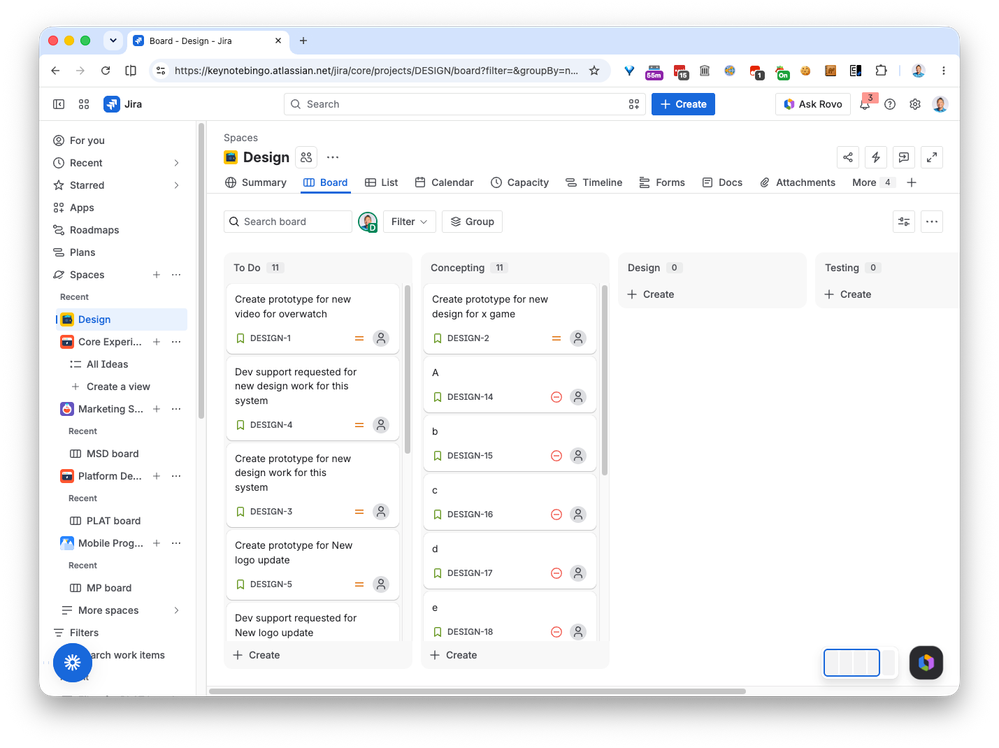Click the share icon for Design space
This screenshot has width=999, height=748.
(847, 157)
